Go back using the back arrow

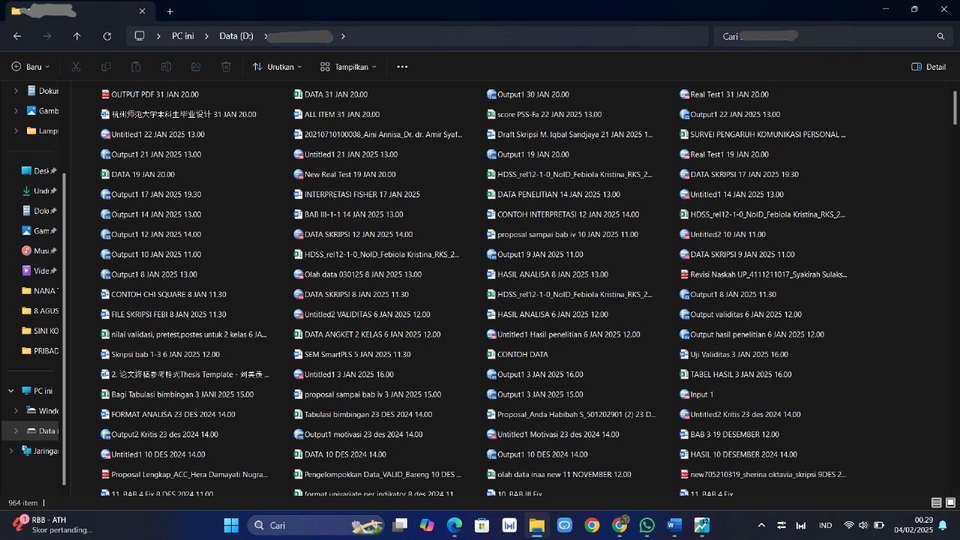click(17, 36)
